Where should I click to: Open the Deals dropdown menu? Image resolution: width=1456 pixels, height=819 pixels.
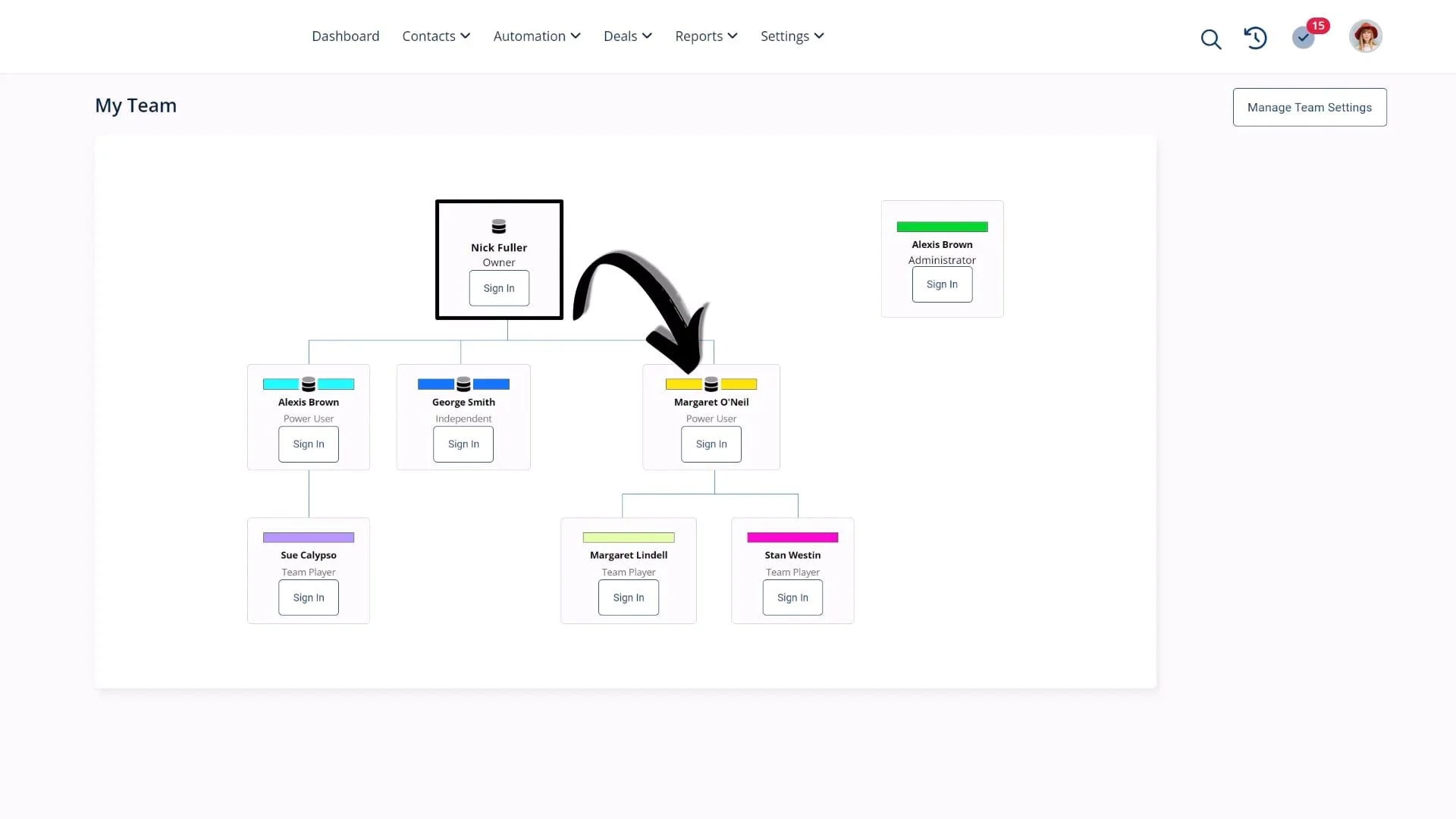[x=627, y=36]
